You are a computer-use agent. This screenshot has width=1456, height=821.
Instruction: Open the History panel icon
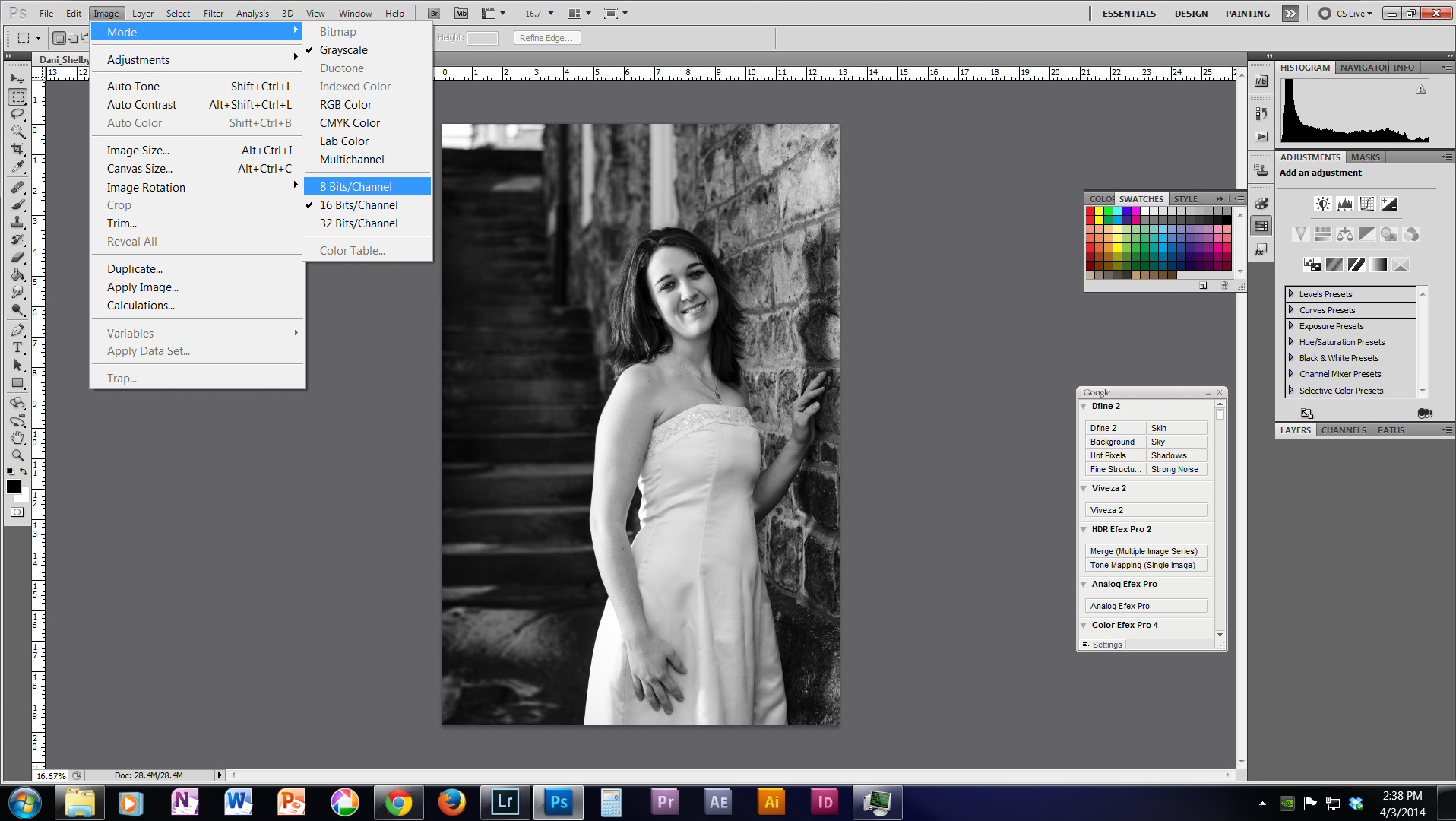tap(1261, 113)
